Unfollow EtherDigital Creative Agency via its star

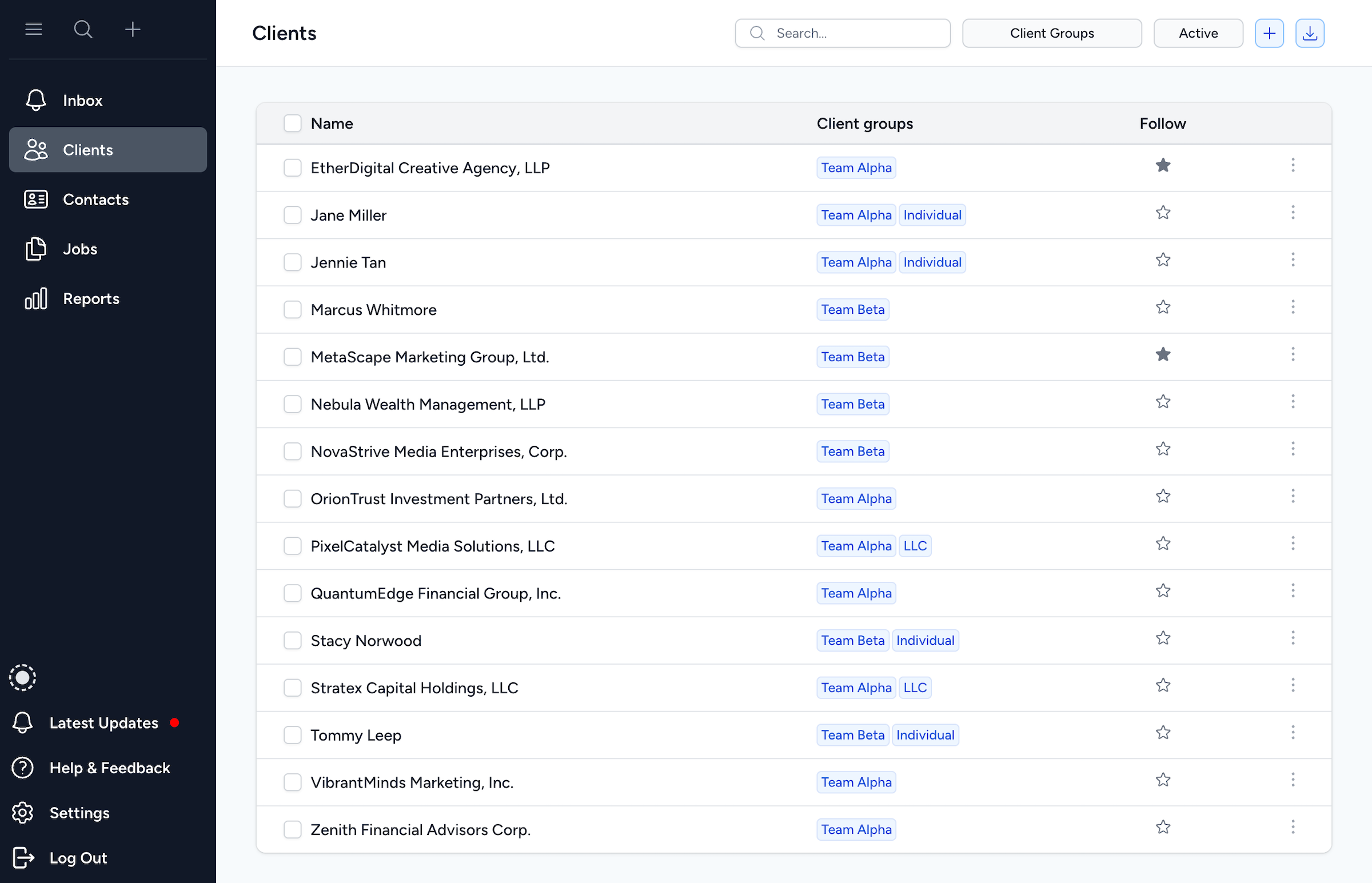[x=1163, y=165]
